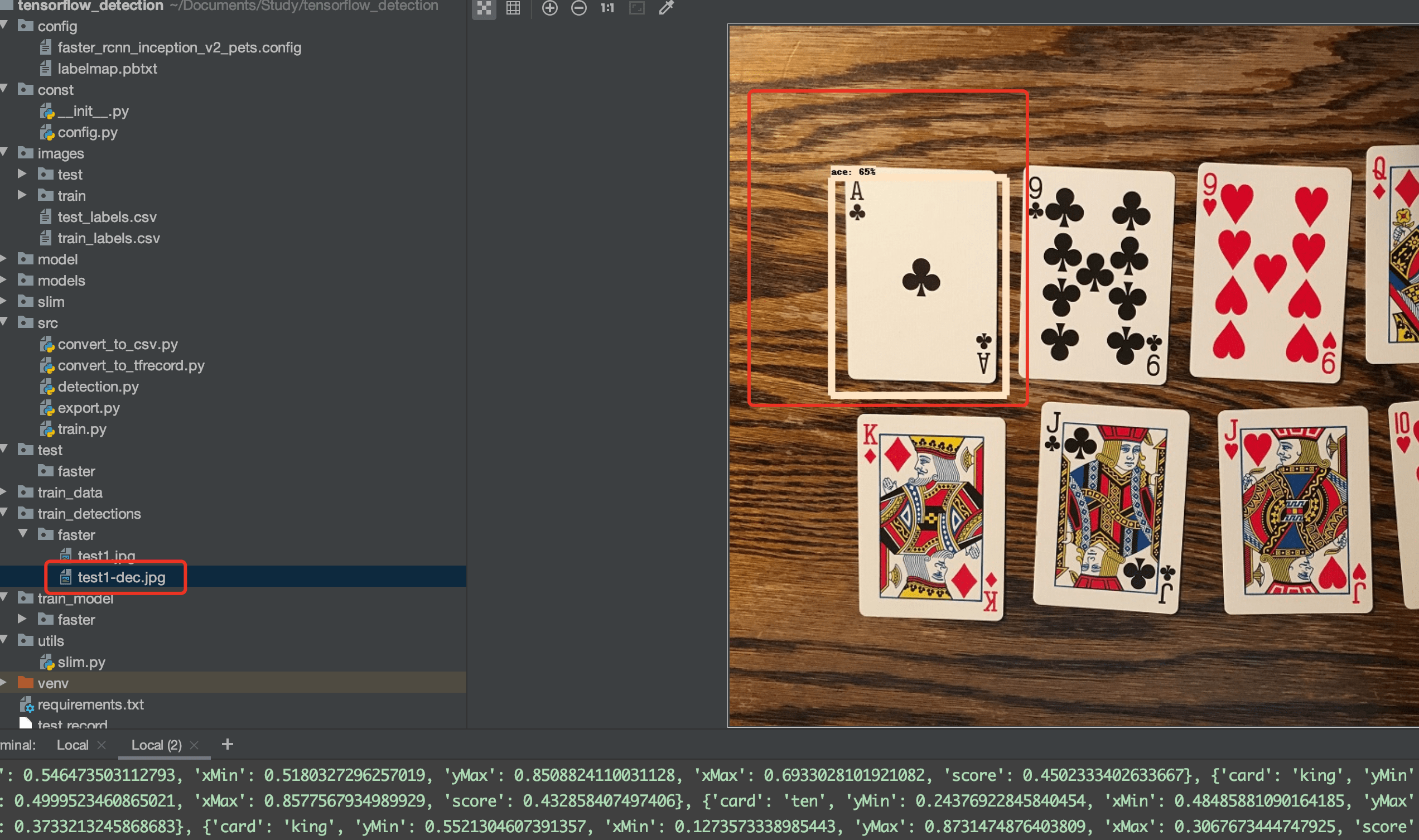This screenshot has height=840, width=1419.
Task: Open export.py file
Action: pyautogui.click(x=88, y=408)
